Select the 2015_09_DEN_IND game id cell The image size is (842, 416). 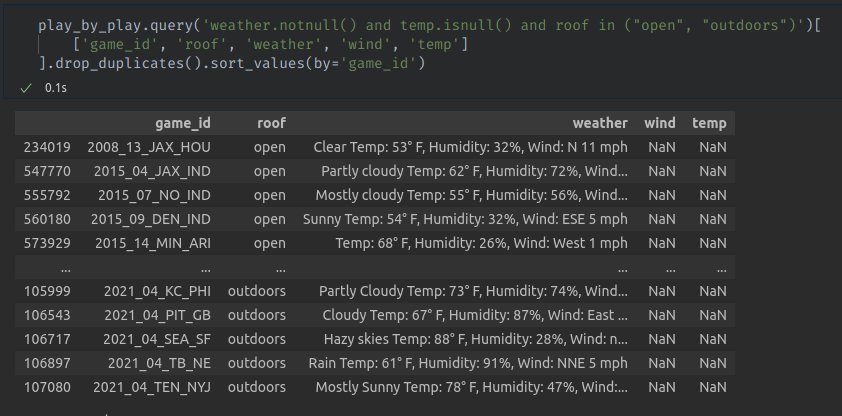(x=150, y=219)
